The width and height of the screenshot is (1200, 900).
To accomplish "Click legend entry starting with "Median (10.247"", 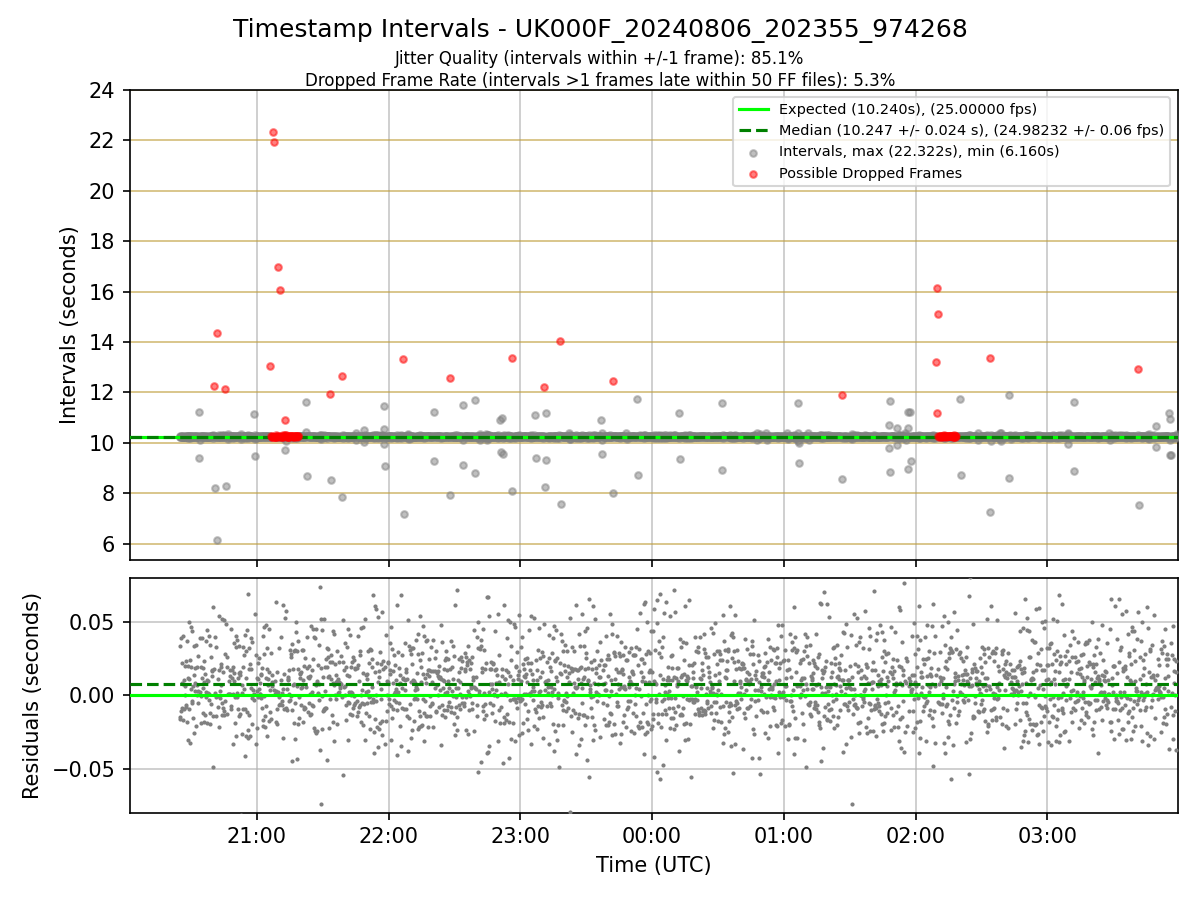I will click(x=971, y=130).
